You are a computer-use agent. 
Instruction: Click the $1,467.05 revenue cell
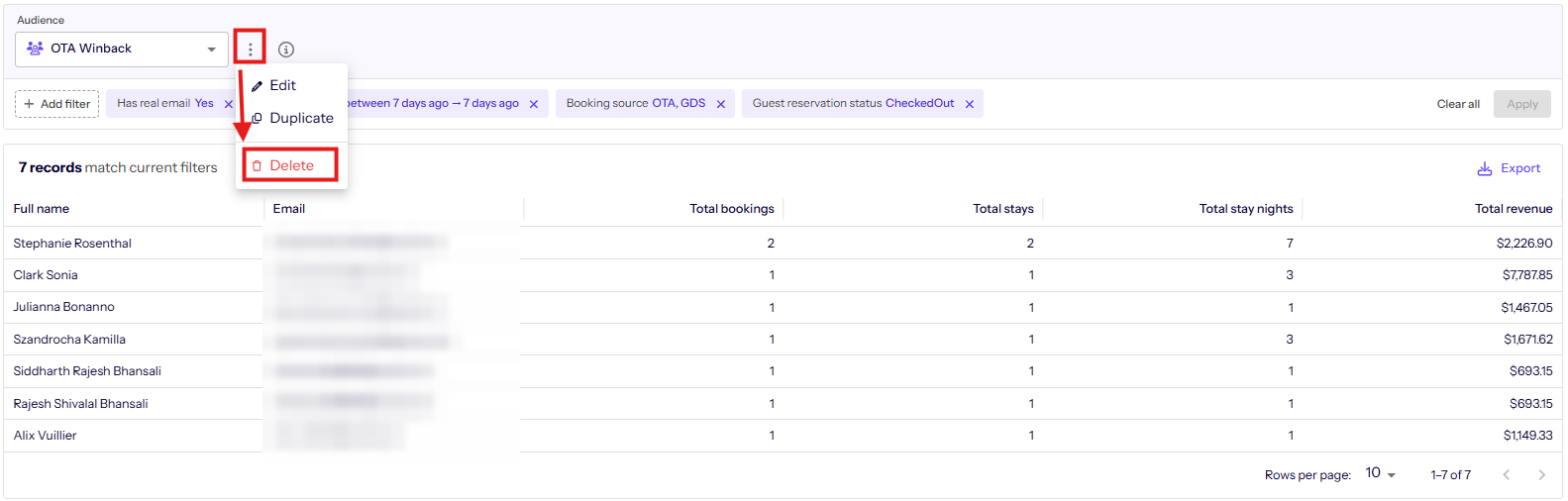click(1526, 308)
